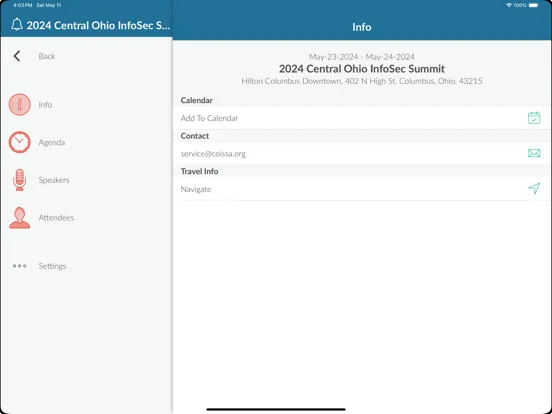Click the Info header title

tap(362, 27)
